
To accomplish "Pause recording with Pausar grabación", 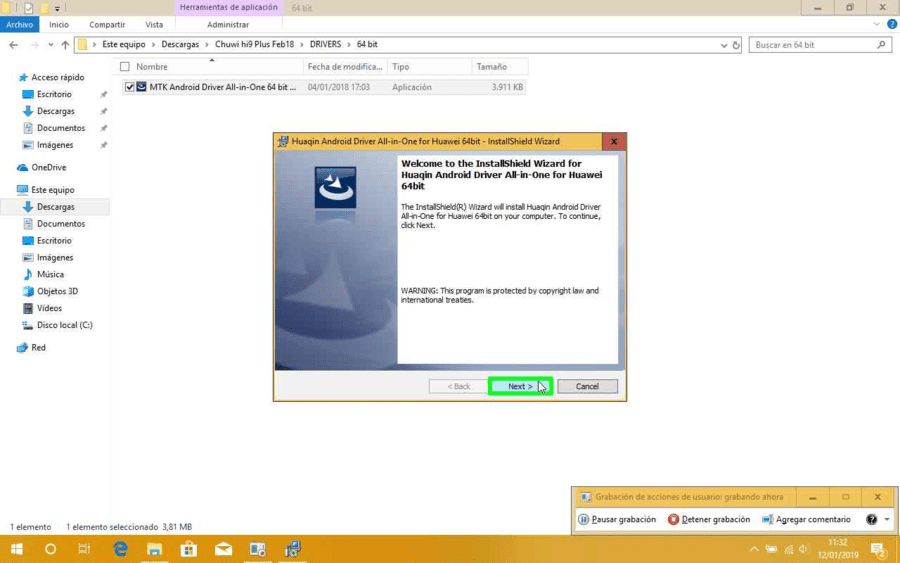I will pyautogui.click(x=617, y=519).
